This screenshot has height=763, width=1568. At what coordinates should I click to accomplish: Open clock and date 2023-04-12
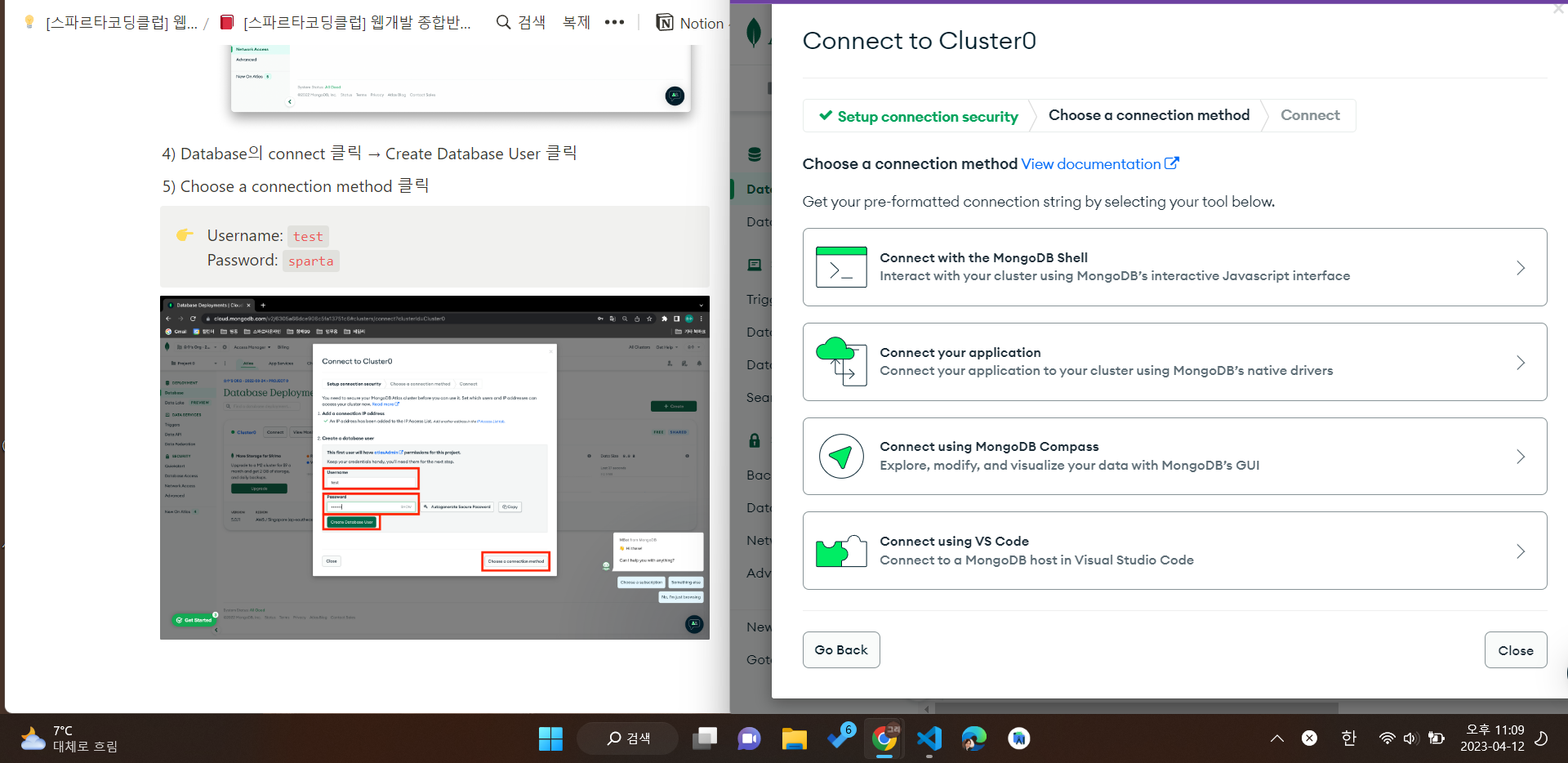1493,738
